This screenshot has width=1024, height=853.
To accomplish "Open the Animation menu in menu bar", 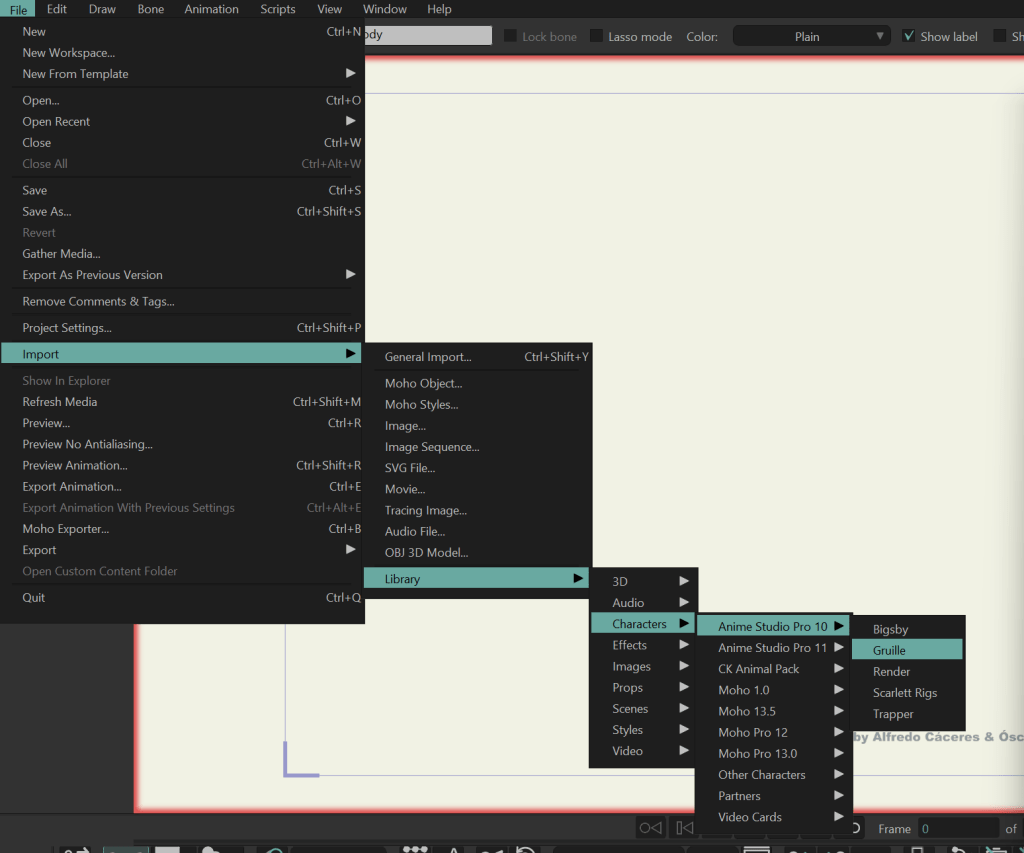I will tap(211, 9).
